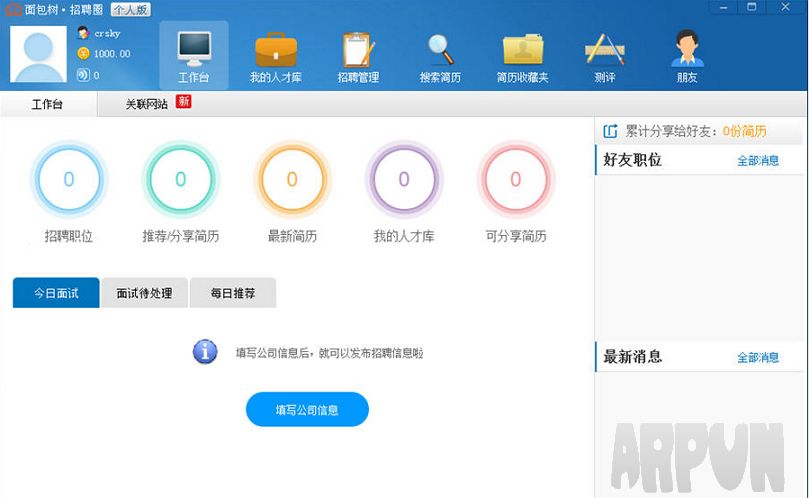Select the 每日推荐 tab
This screenshot has height=498, width=809.
(232, 293)
